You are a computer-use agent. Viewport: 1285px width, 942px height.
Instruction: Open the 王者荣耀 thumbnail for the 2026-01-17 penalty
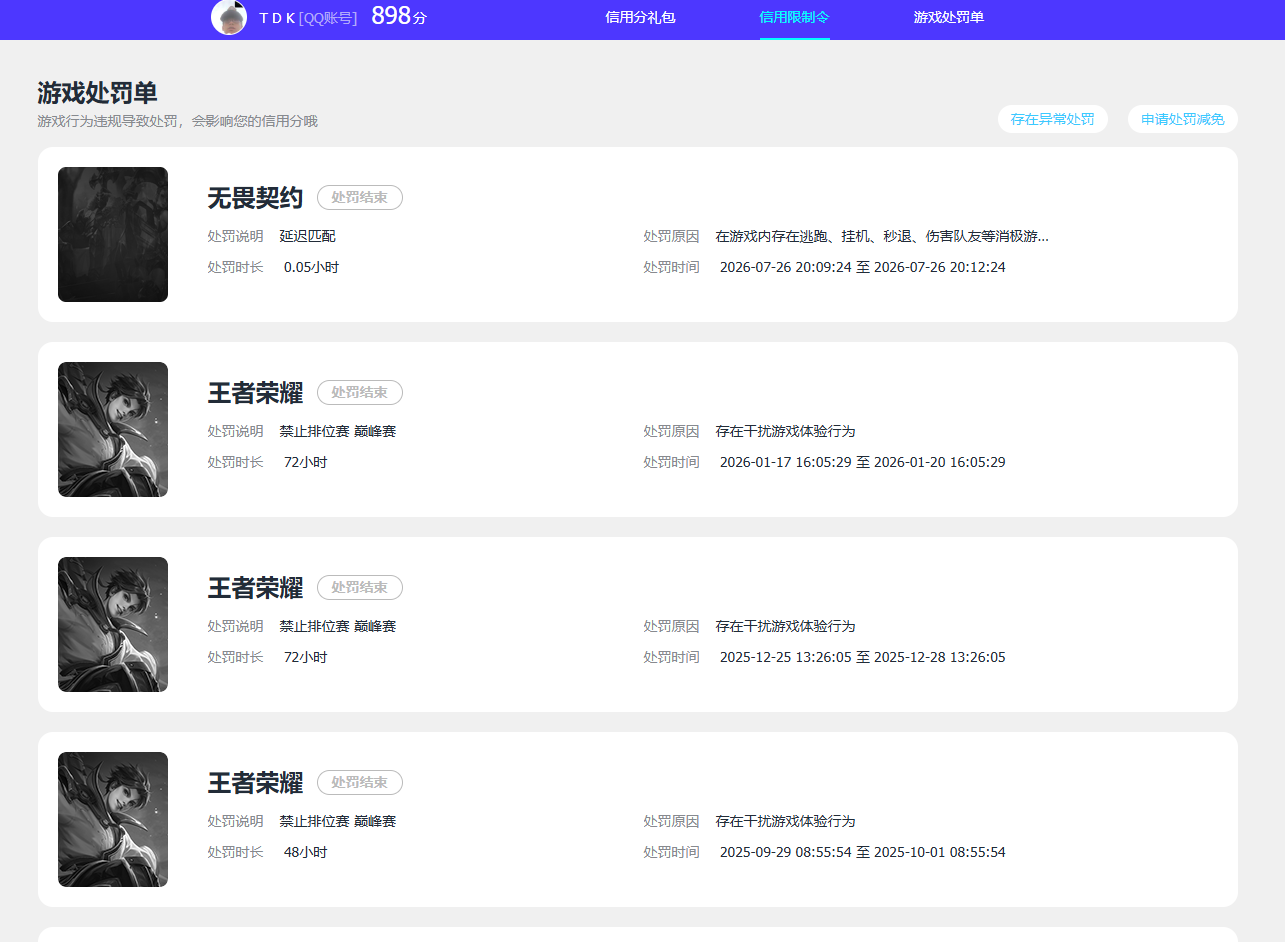(x=113, y=429)
